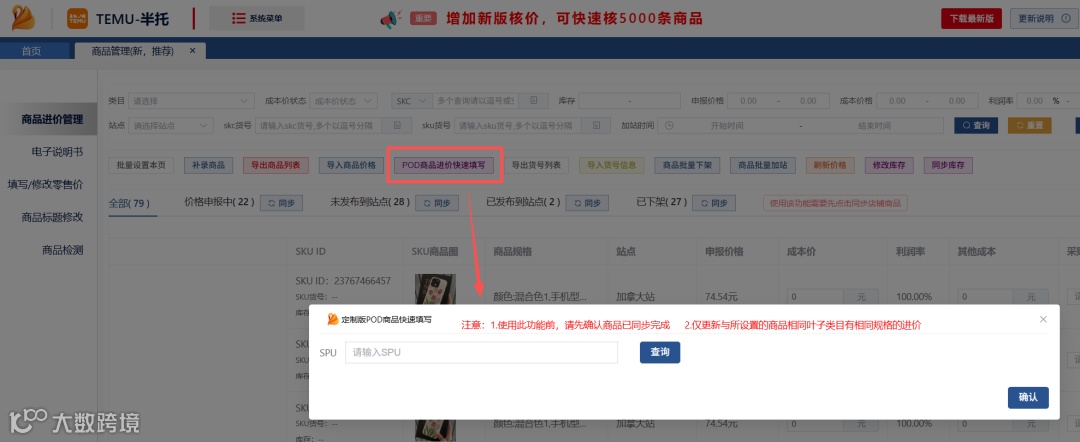1080x442 pixels.
Task: Click the 商品批量下架 button
Action: tap(687, 165)
